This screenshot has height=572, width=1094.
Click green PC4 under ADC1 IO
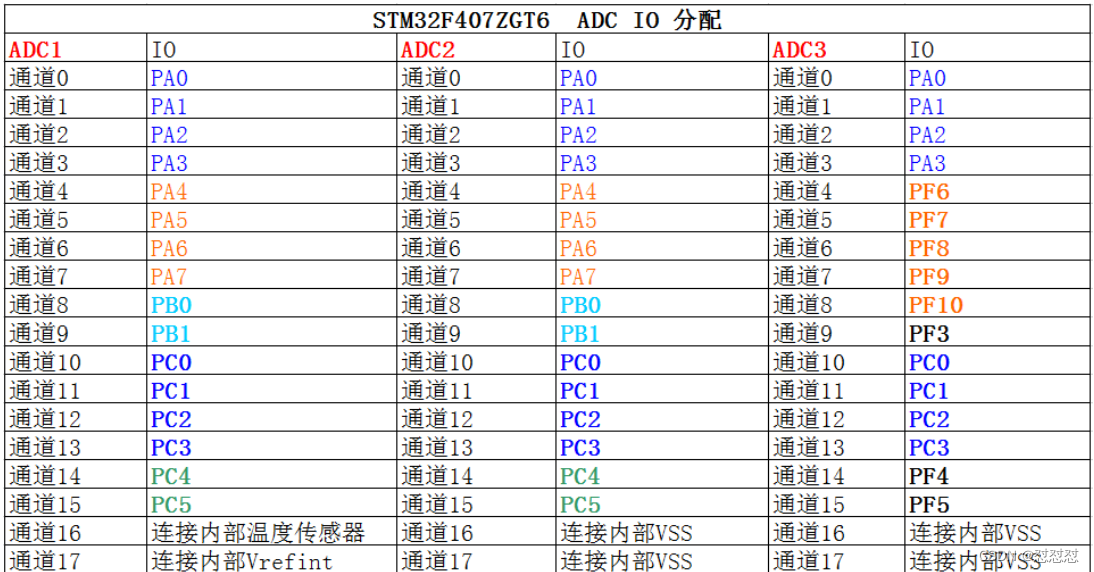click(x=171, y=476)
